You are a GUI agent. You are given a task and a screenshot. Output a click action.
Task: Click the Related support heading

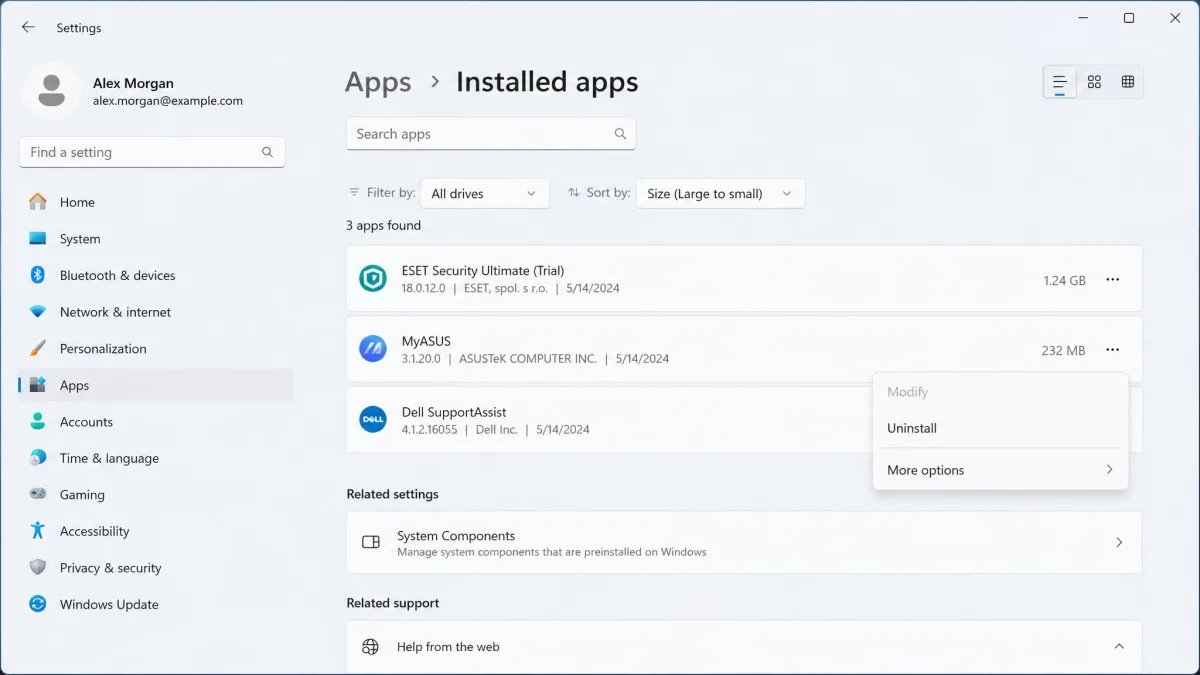[x=393, y=603]
